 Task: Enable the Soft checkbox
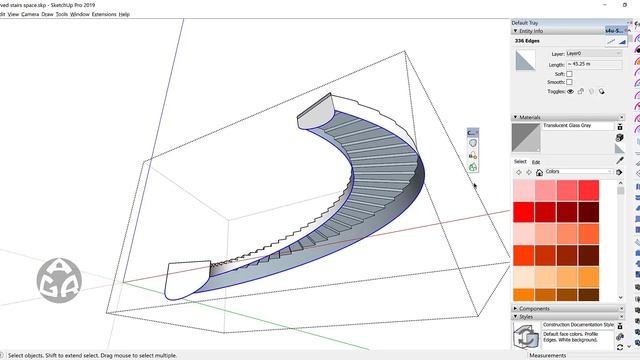point(569,74)
